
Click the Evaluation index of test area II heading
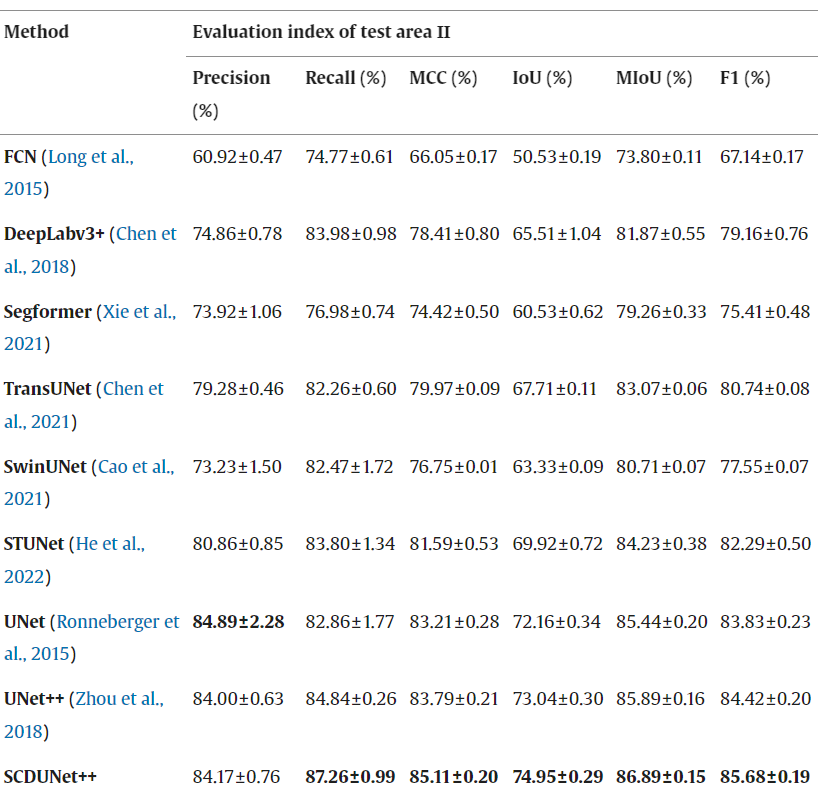point(321,31)
